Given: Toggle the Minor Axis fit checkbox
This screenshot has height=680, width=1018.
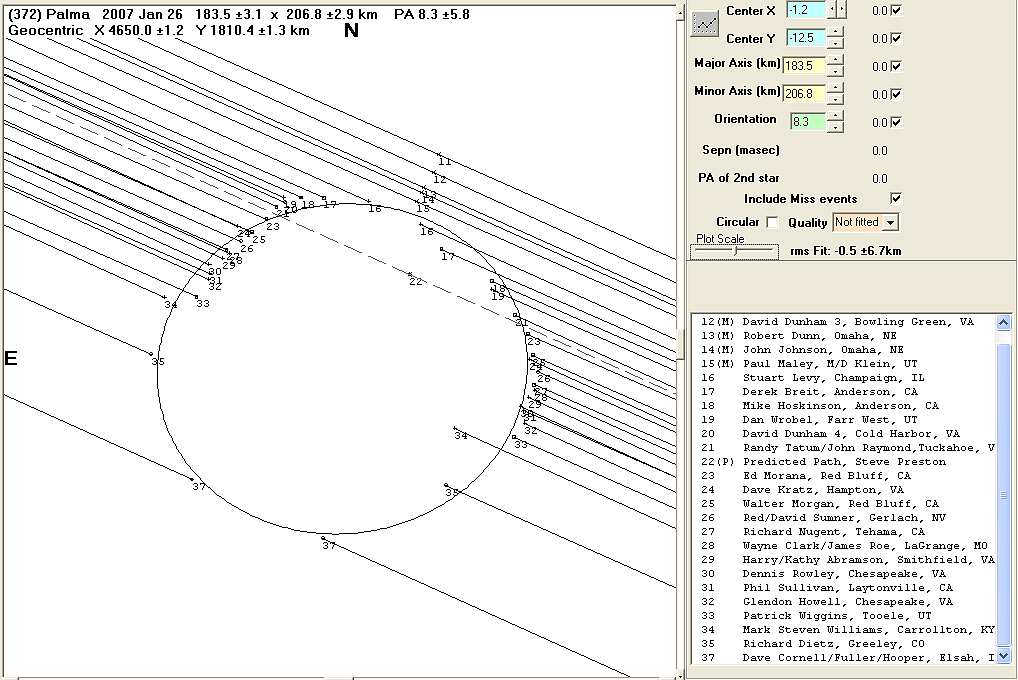Looking at the screenshot, I should click(897, 94).
